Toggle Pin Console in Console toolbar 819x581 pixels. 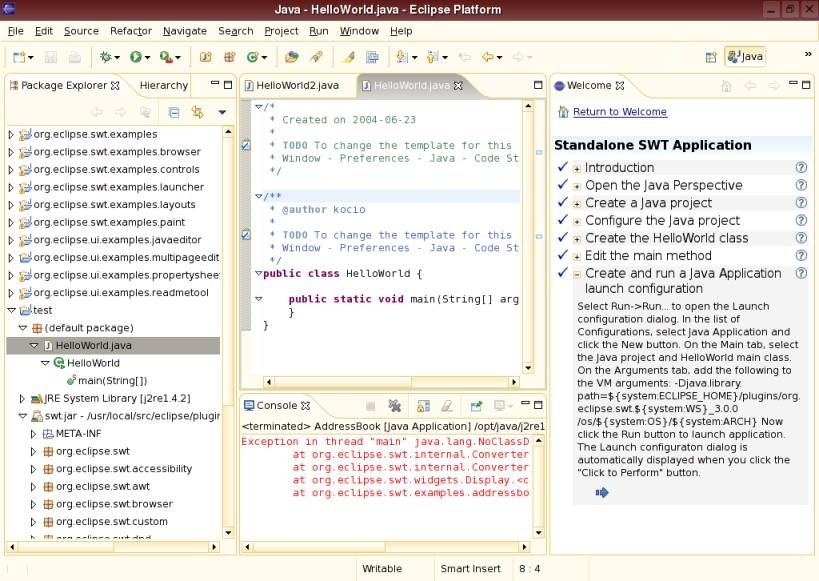(476, 406)
